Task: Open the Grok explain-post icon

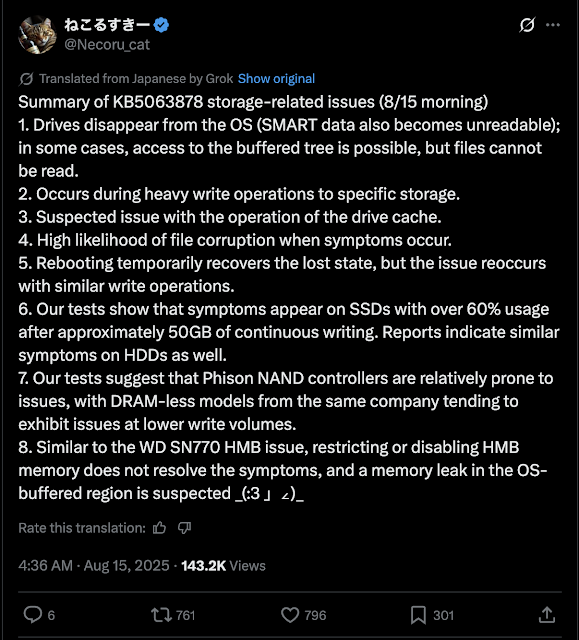Action: click(527, 25)
